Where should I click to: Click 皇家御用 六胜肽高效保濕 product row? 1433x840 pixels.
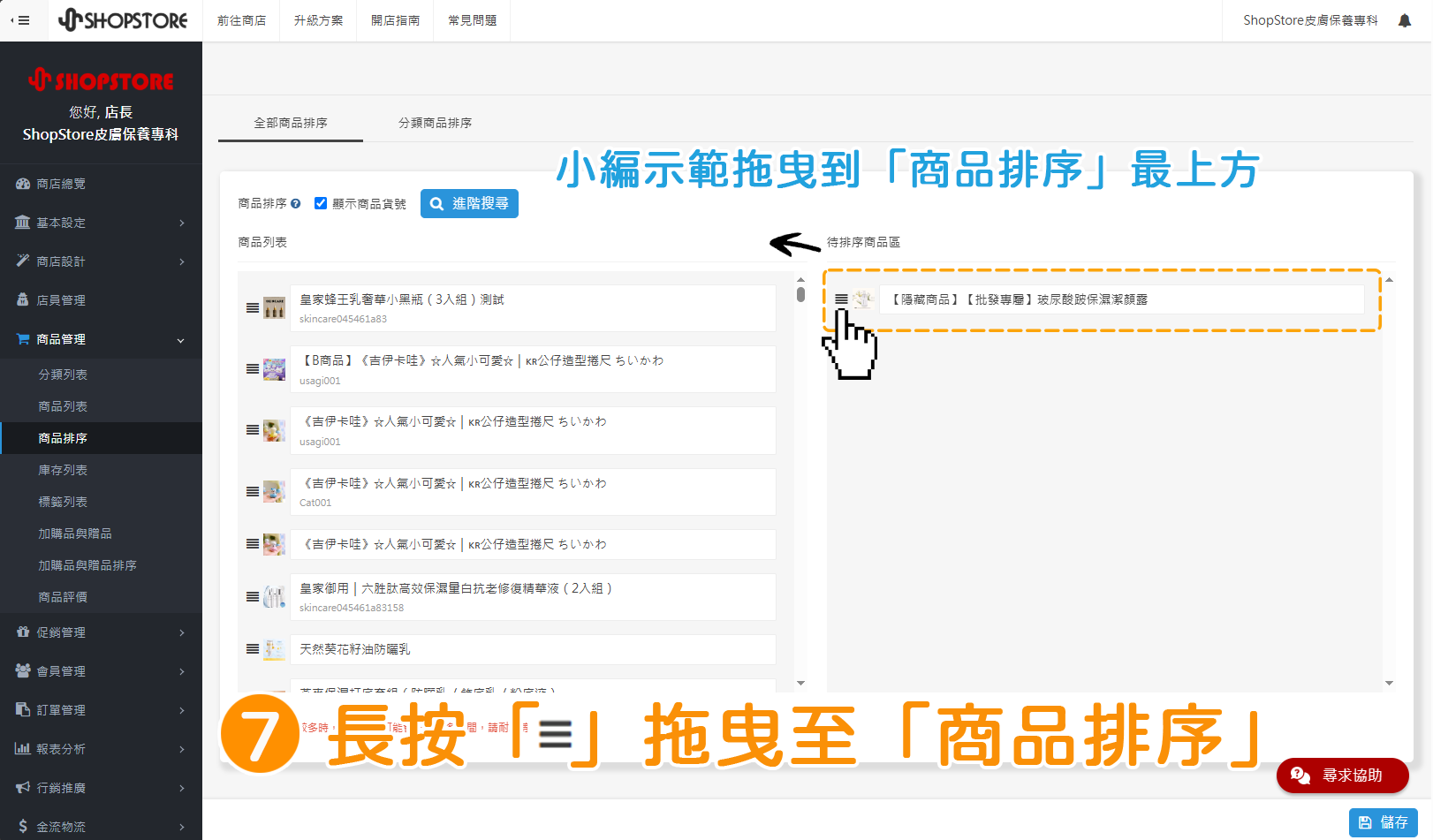click(x=533, y=597)
